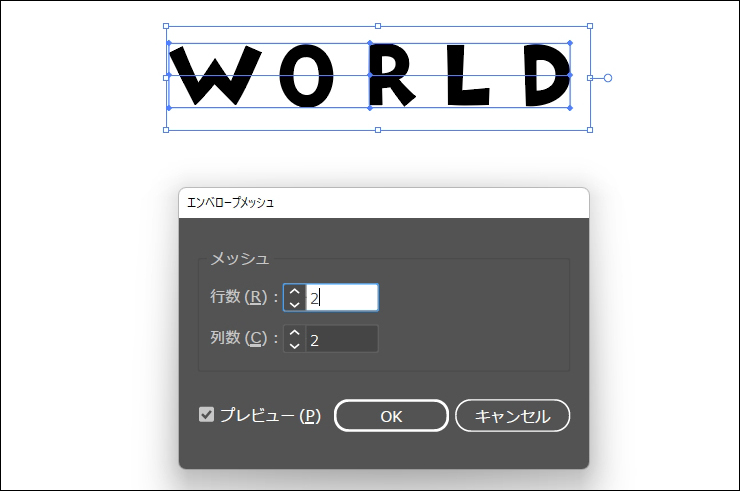Screen dimensions: 740x491
Task: Select the middle-left bounding box handle
Action: pyautogui.click(x=166, y=77)
